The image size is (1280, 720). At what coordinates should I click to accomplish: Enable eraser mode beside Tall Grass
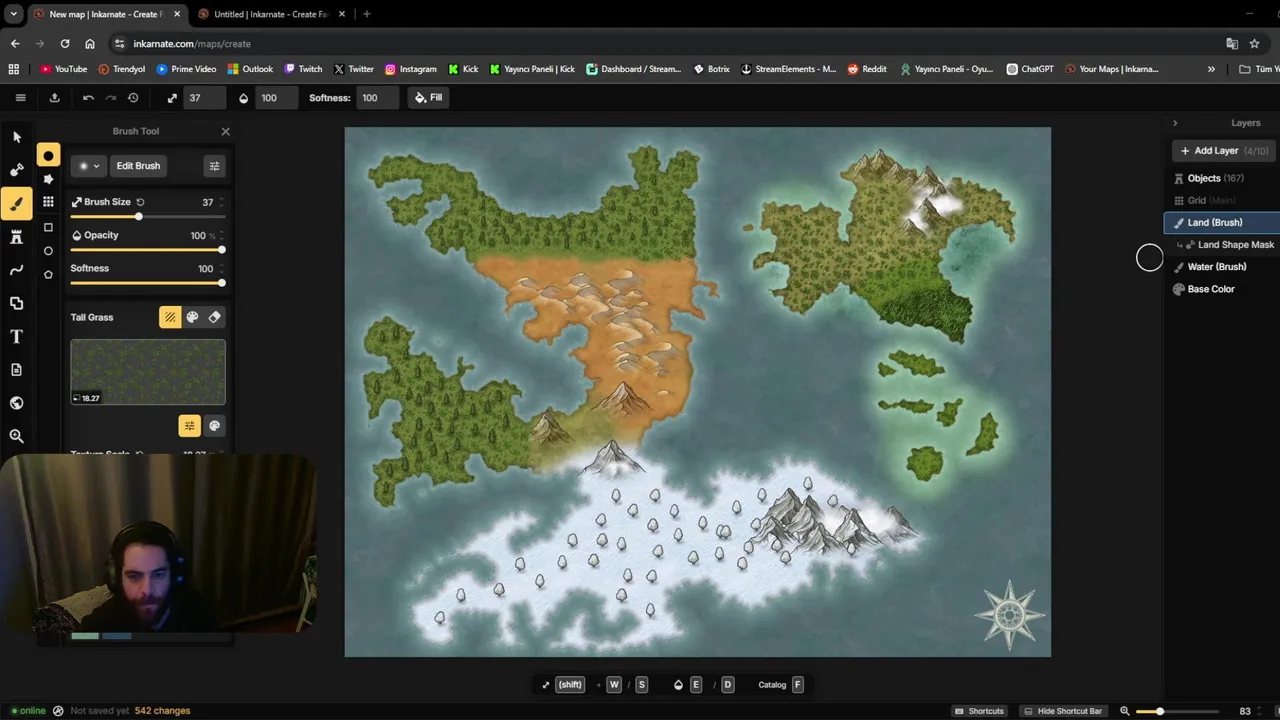point(214,317)
